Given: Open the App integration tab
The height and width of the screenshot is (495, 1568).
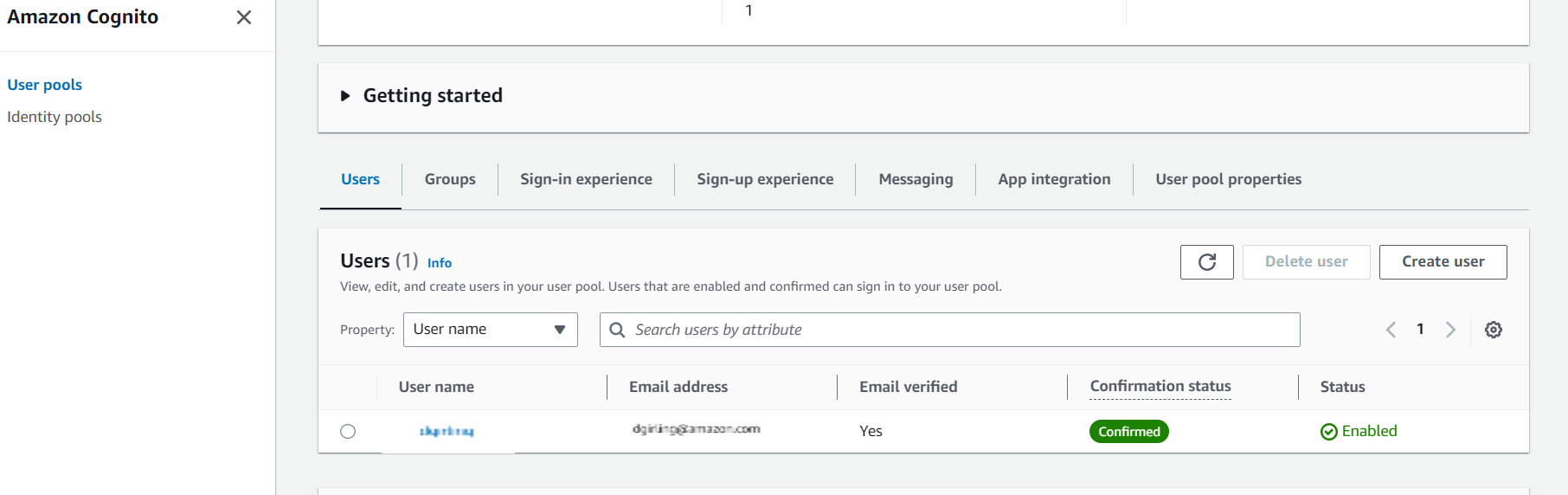Looking at the screenshot, I should [x=1054, y=179].
